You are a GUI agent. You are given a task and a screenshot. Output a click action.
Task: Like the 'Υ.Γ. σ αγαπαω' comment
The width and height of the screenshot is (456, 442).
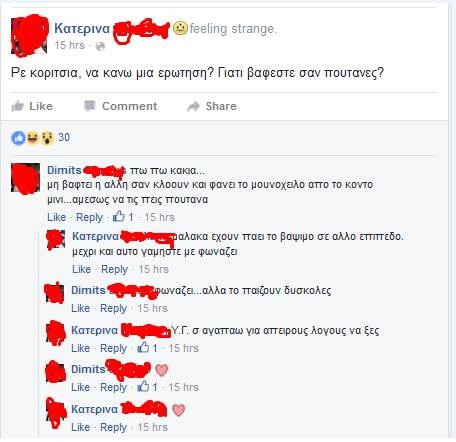80,348
